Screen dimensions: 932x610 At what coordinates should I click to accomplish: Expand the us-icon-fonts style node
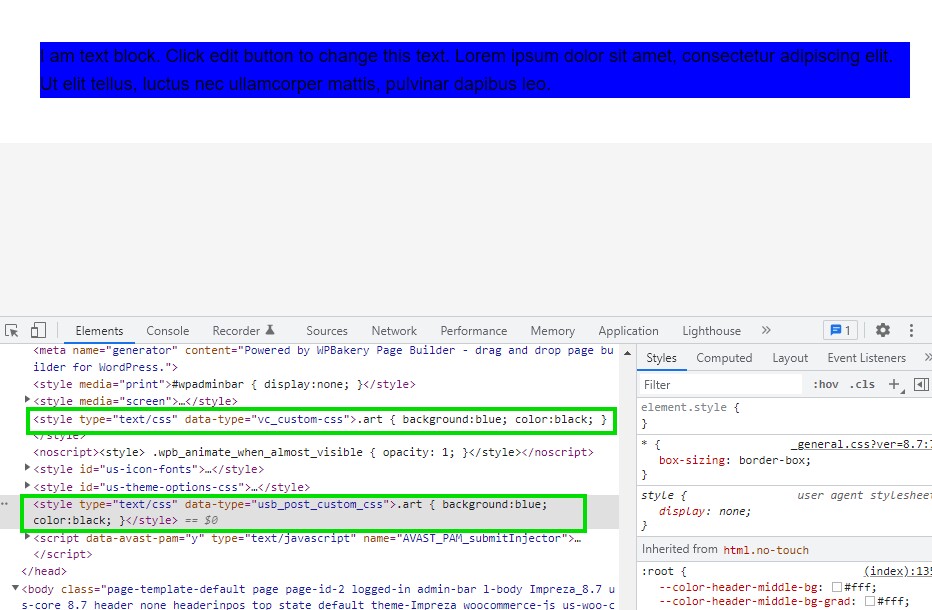pos(27,468)
